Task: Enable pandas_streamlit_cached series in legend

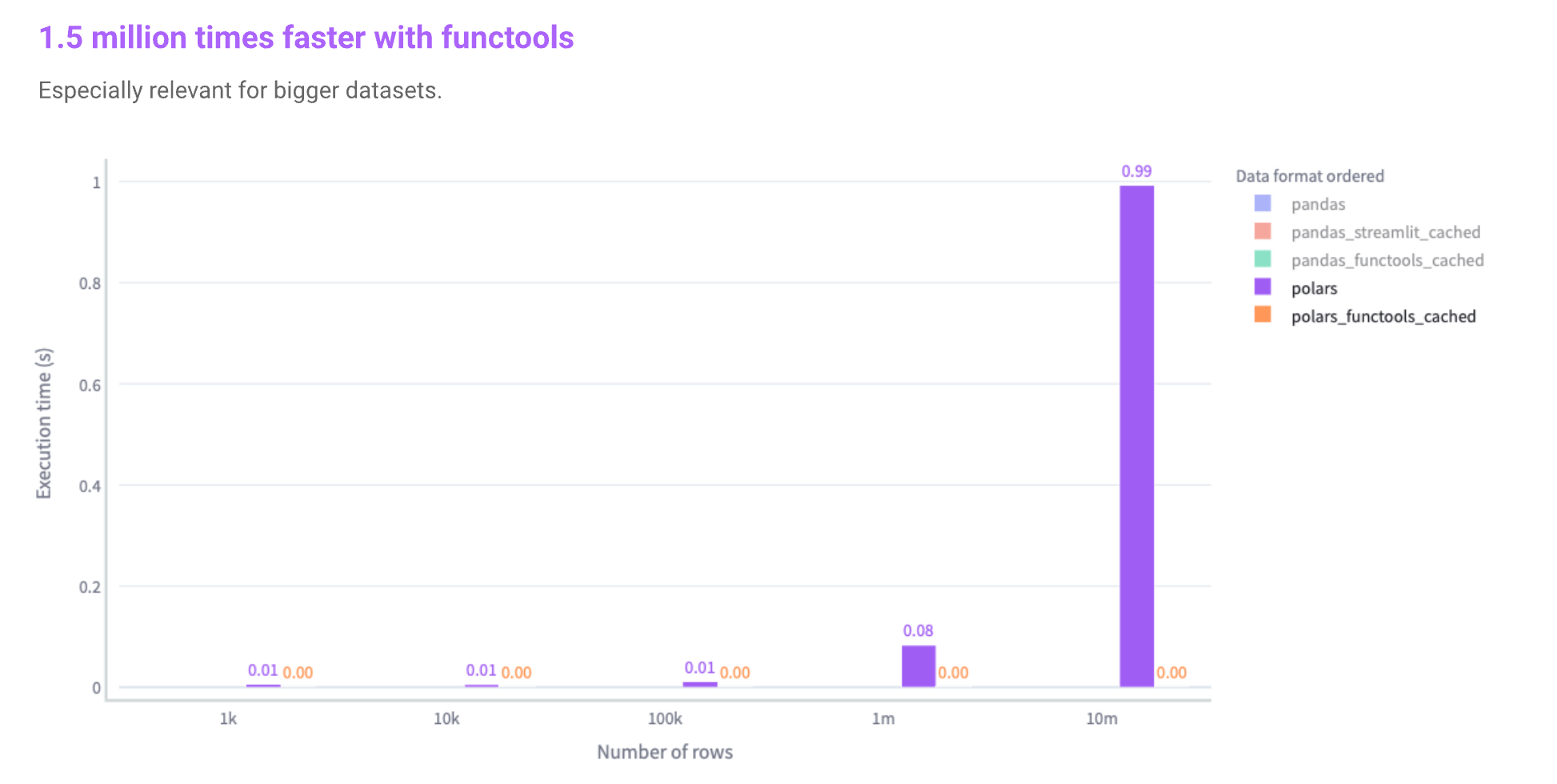Action: pos(1385,232)
